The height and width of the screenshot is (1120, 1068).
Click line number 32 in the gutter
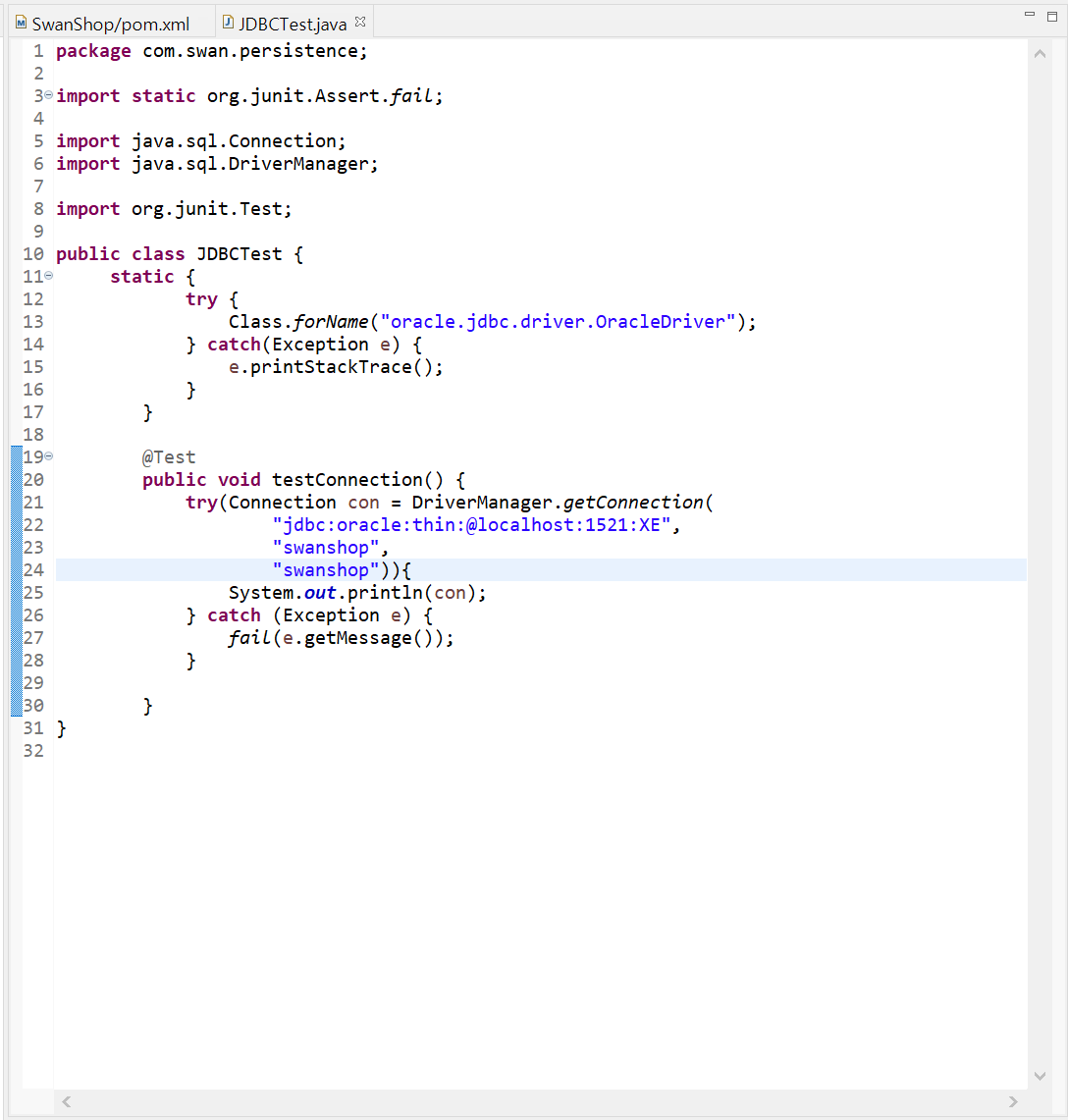point(33,752)
